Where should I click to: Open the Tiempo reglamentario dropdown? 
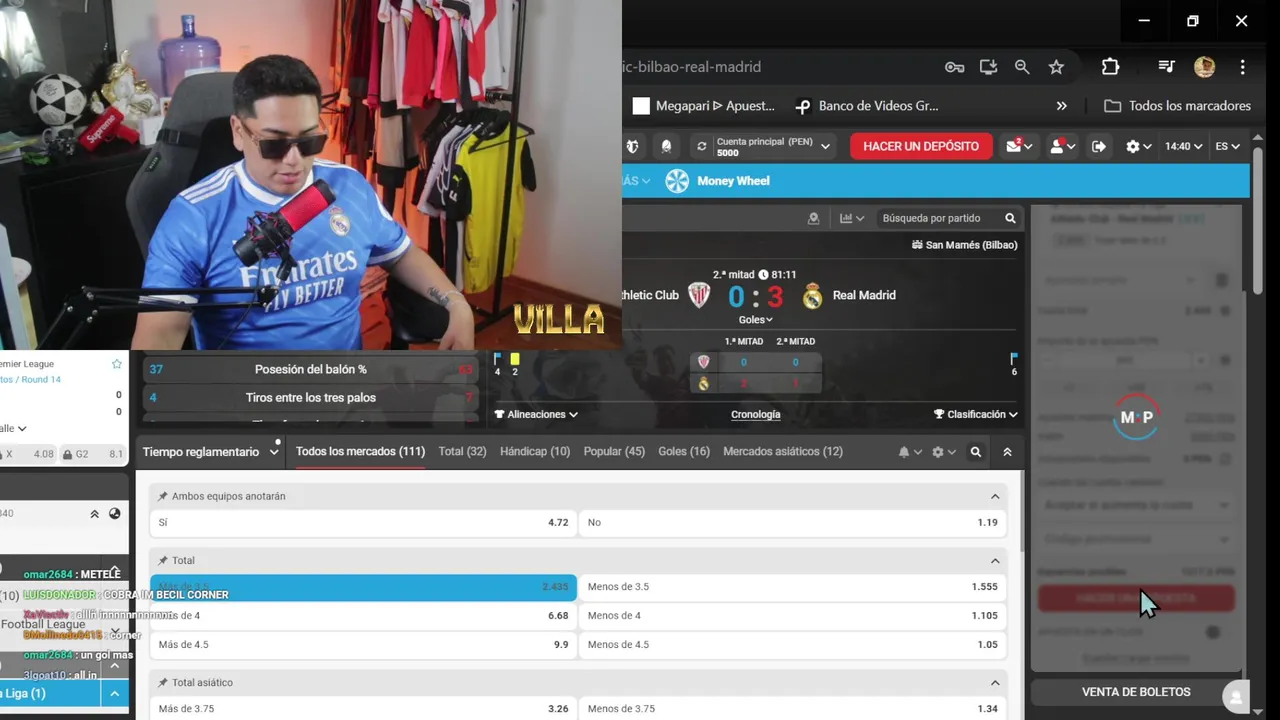coord(210,452)
